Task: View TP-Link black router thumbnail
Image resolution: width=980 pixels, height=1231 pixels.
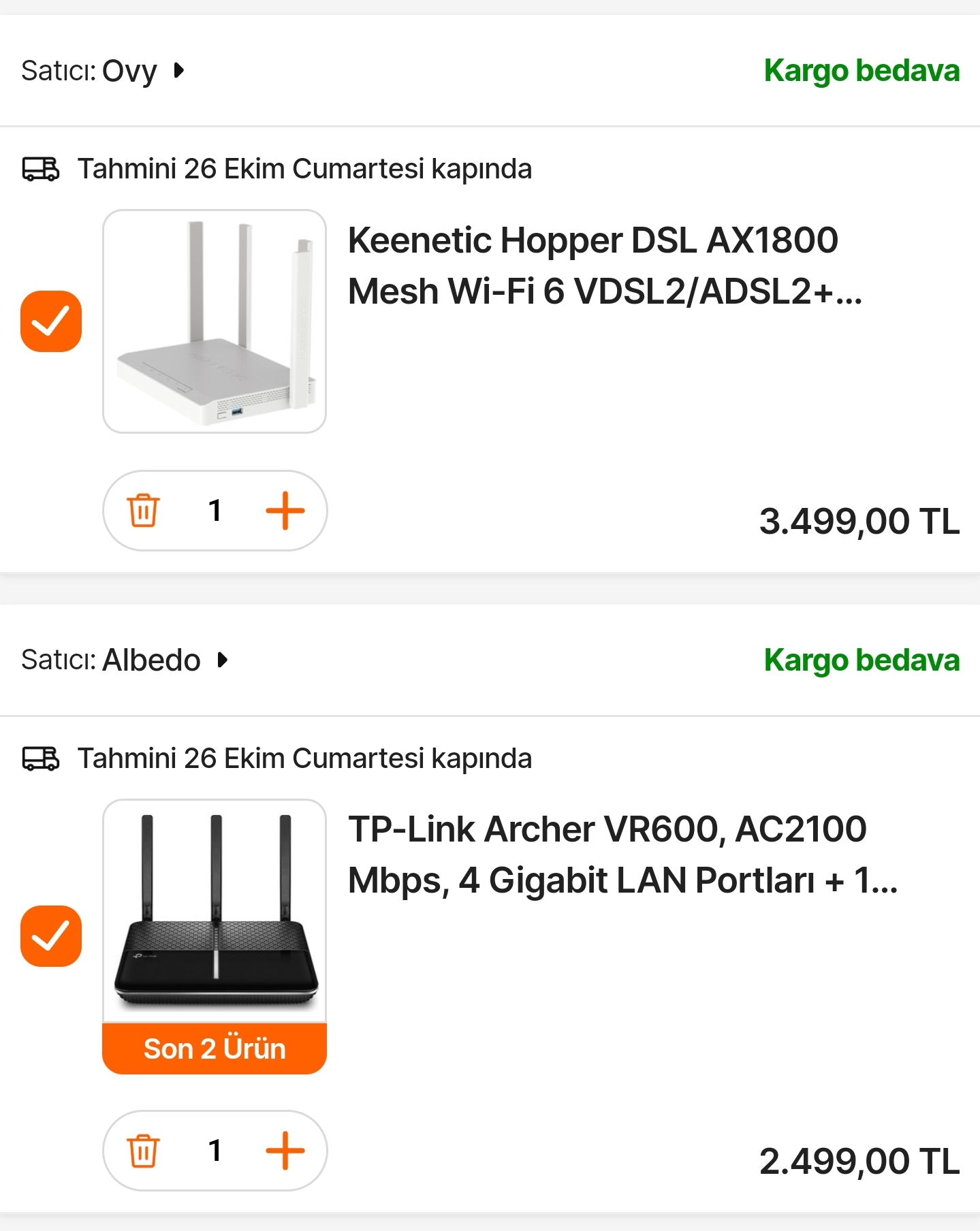Action: [215, 911]
